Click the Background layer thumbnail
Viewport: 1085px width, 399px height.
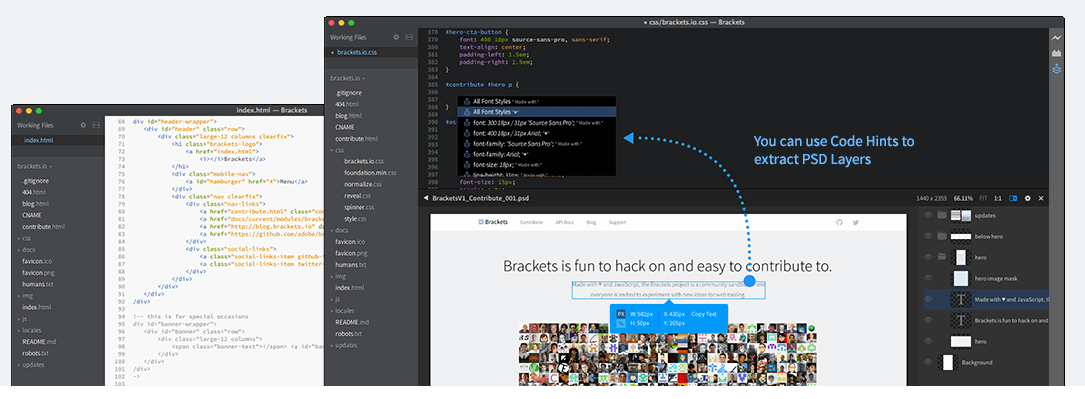pos(947,362)
